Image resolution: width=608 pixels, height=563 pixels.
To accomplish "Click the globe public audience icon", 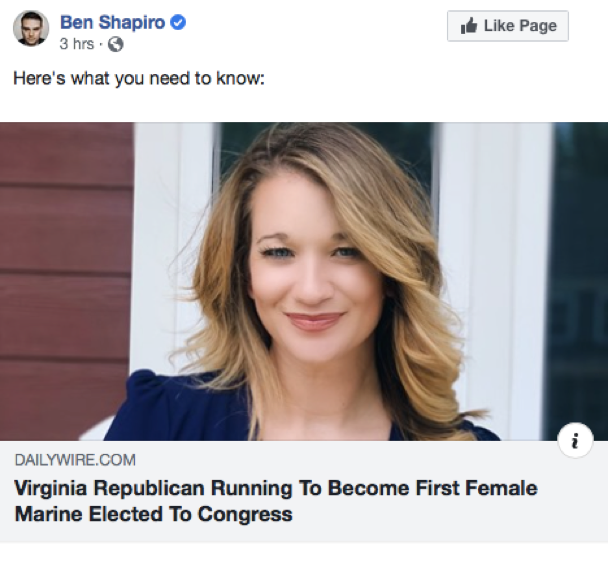I will [x=116, y=44].
